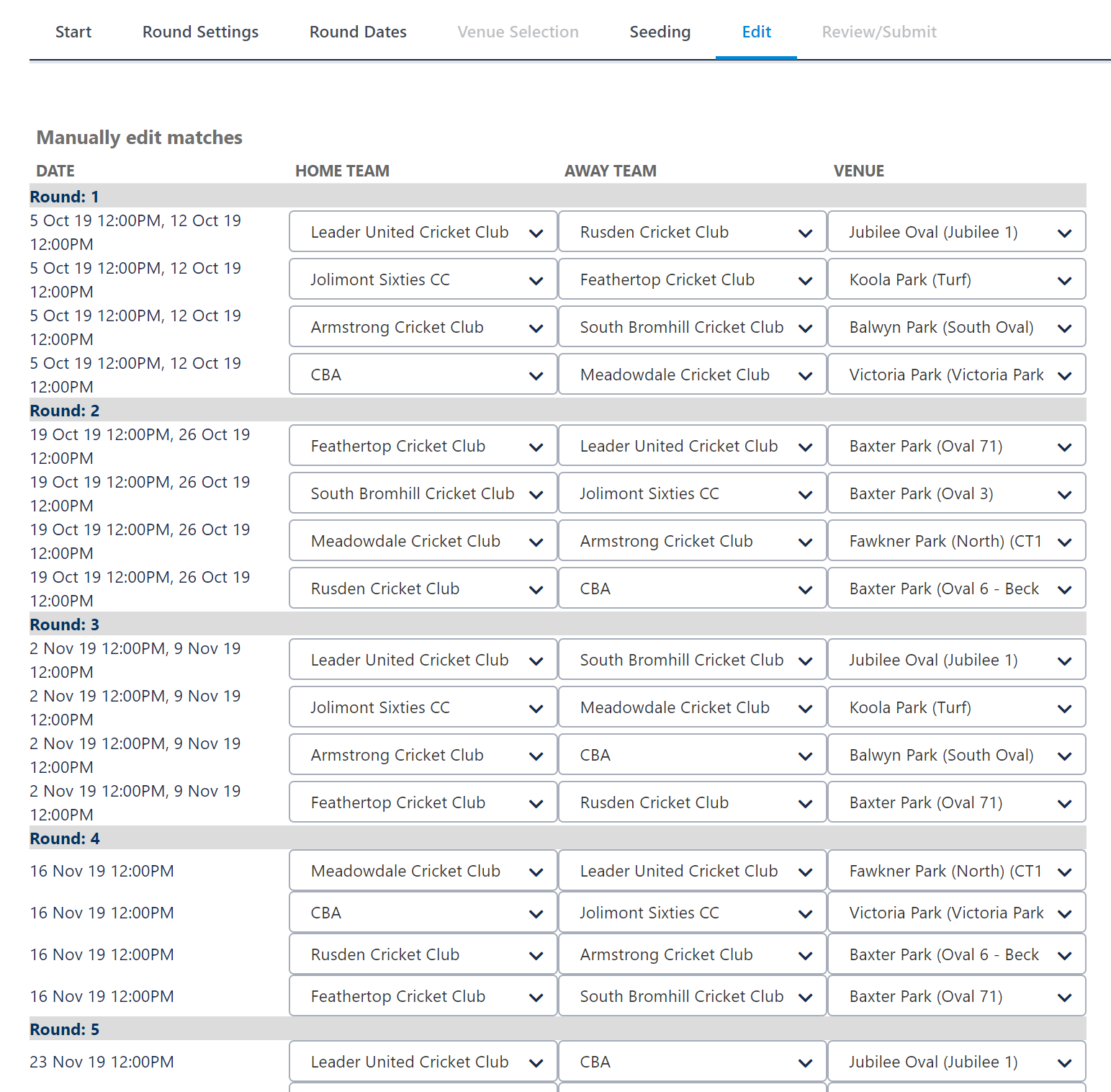1111x1092 pixels.
Task: Open Round 1 CBA home team dropdown
Action: [423, 374]
